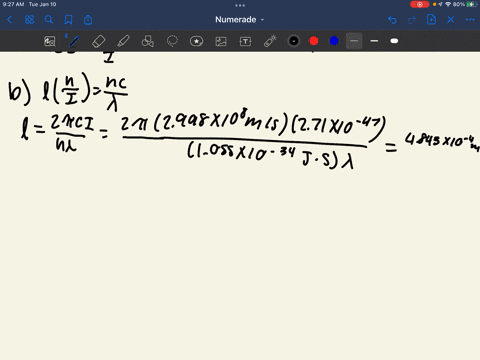Pick the black pen color
This screenshot has height=360, width=480.
coord(294,41)
